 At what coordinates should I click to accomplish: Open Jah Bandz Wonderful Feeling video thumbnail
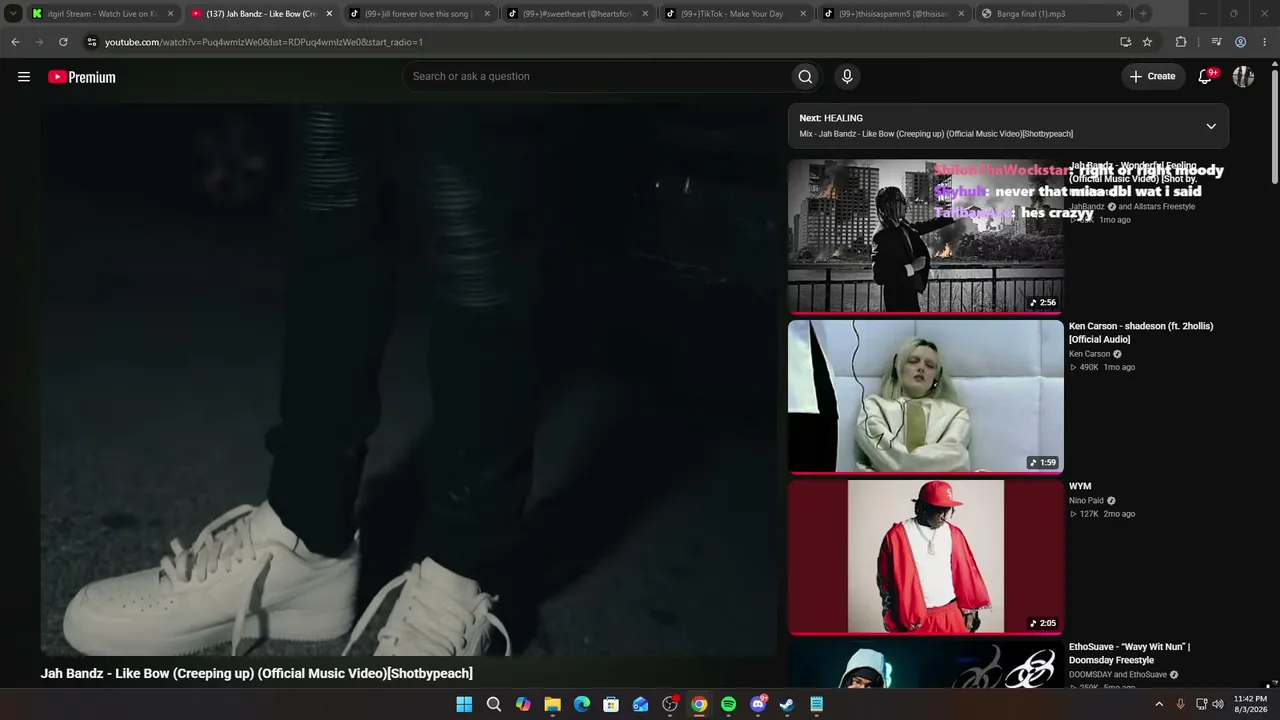(926, 236)
